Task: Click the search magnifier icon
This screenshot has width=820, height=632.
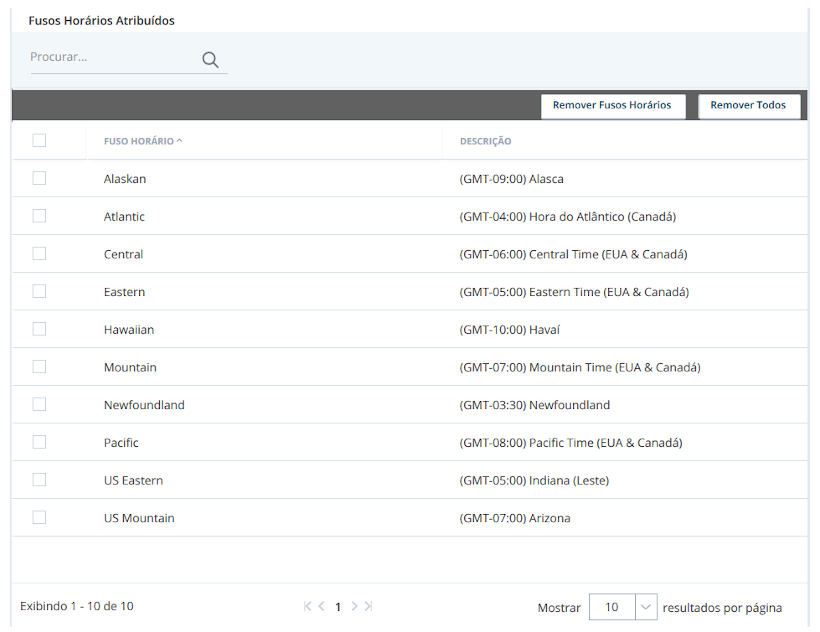Action: click(x=210, y=60)
